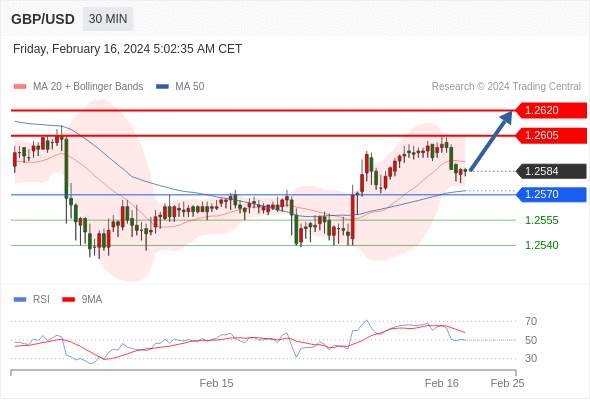Click the 1.2620 resistance price tag
This screenshot has height=400, width=590.
pos(551,110)
